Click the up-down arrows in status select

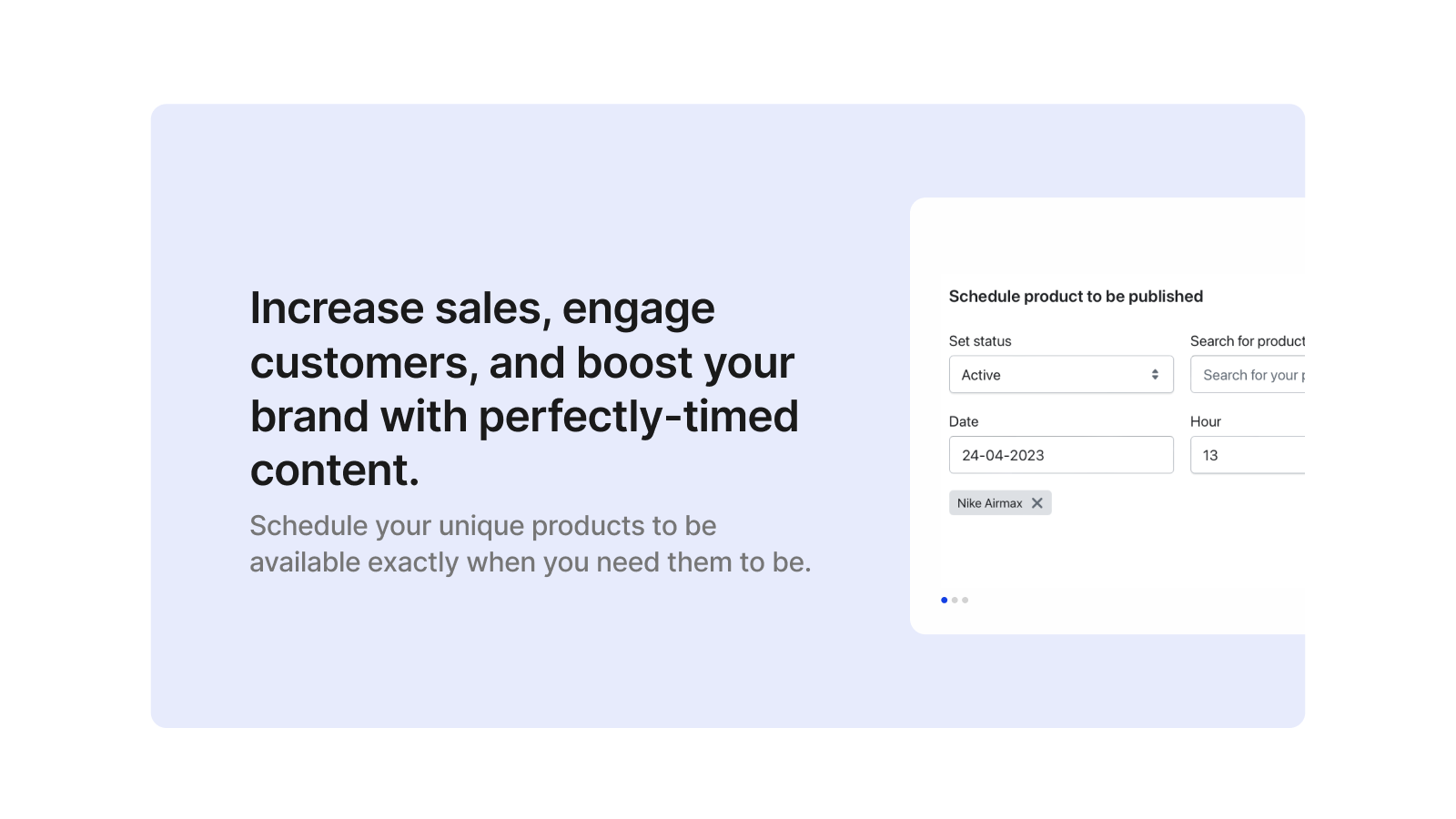pyautogui.click(x=1155, y=375)
